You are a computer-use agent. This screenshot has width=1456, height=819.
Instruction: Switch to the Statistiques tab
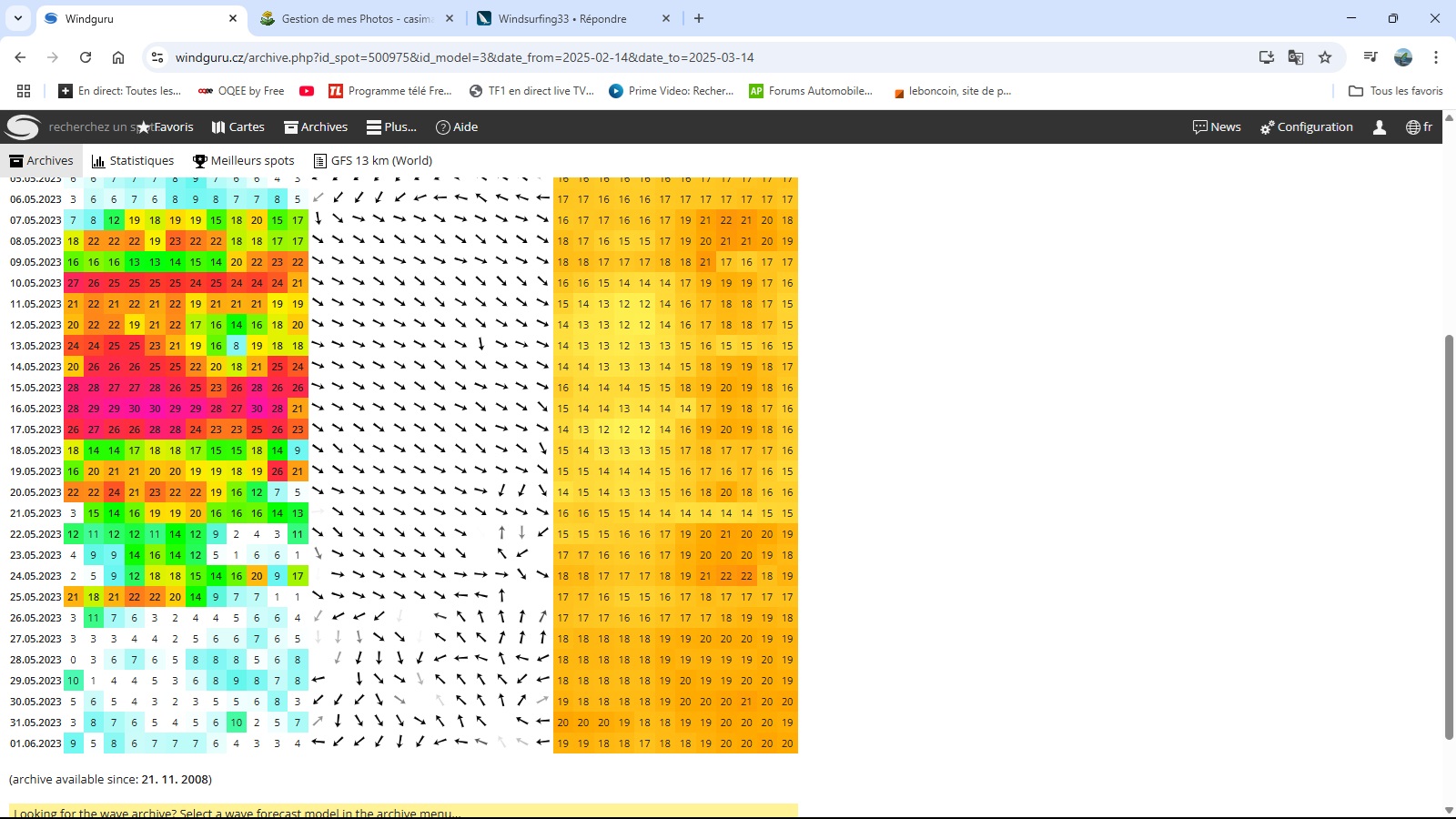click(x=133, y=161)
